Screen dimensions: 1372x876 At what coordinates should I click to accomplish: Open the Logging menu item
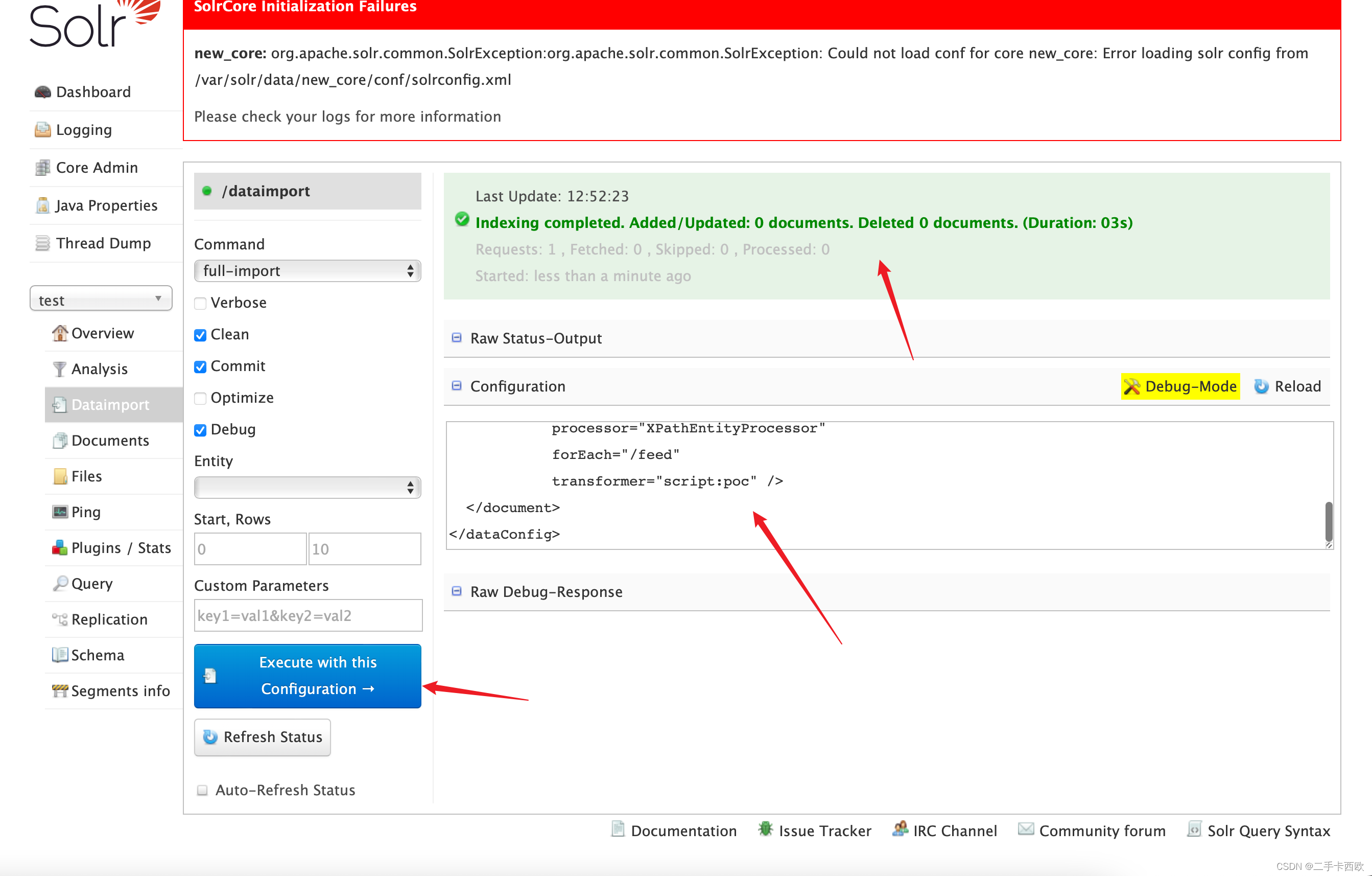pos(106,130)
